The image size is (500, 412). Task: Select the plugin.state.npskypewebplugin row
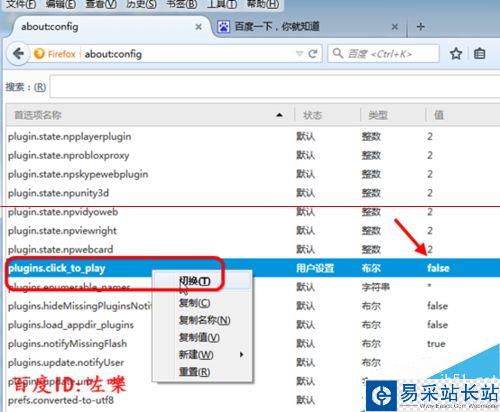click(x=253, y=174)
